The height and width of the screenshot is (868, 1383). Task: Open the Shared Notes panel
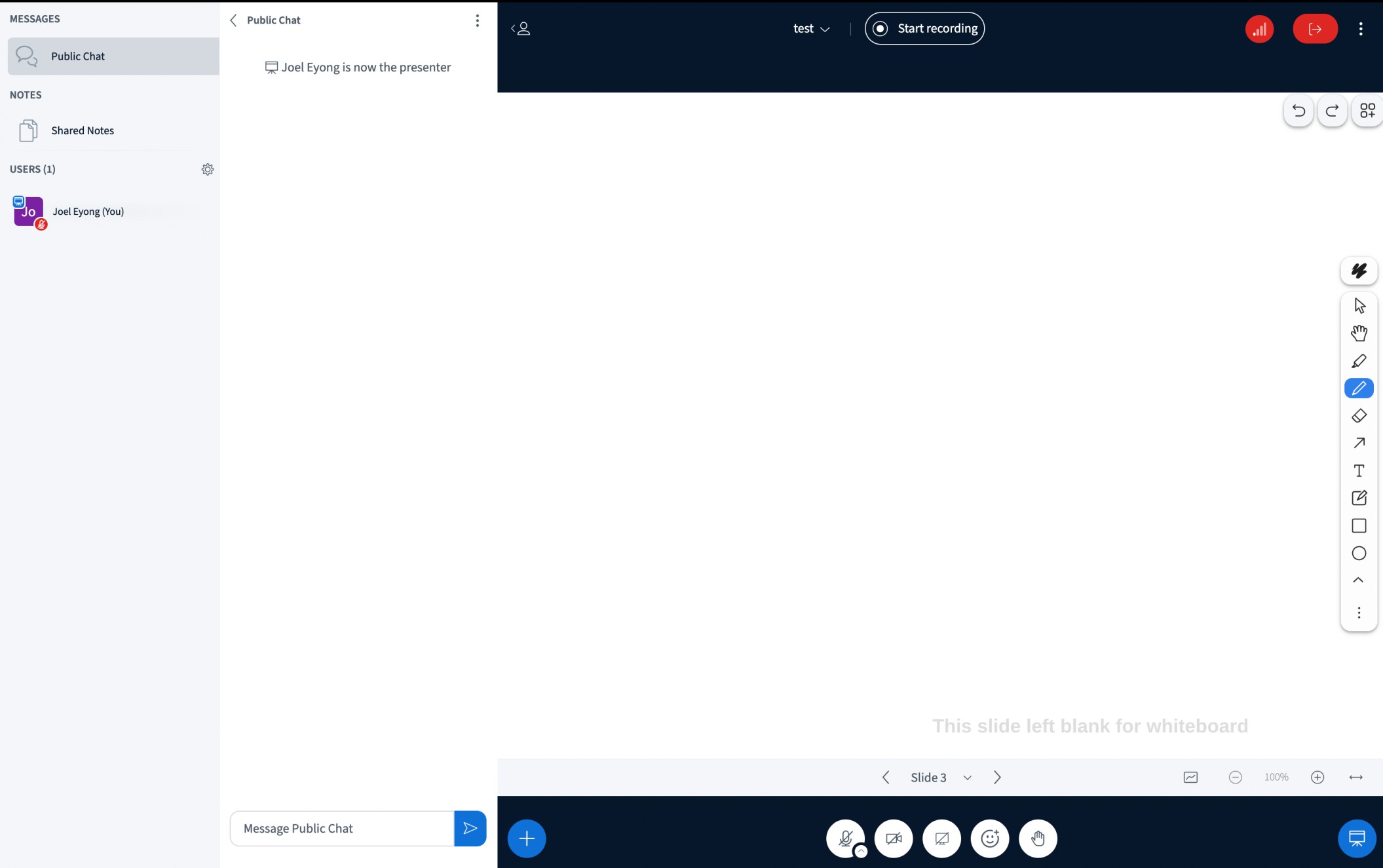click(83, 130)
